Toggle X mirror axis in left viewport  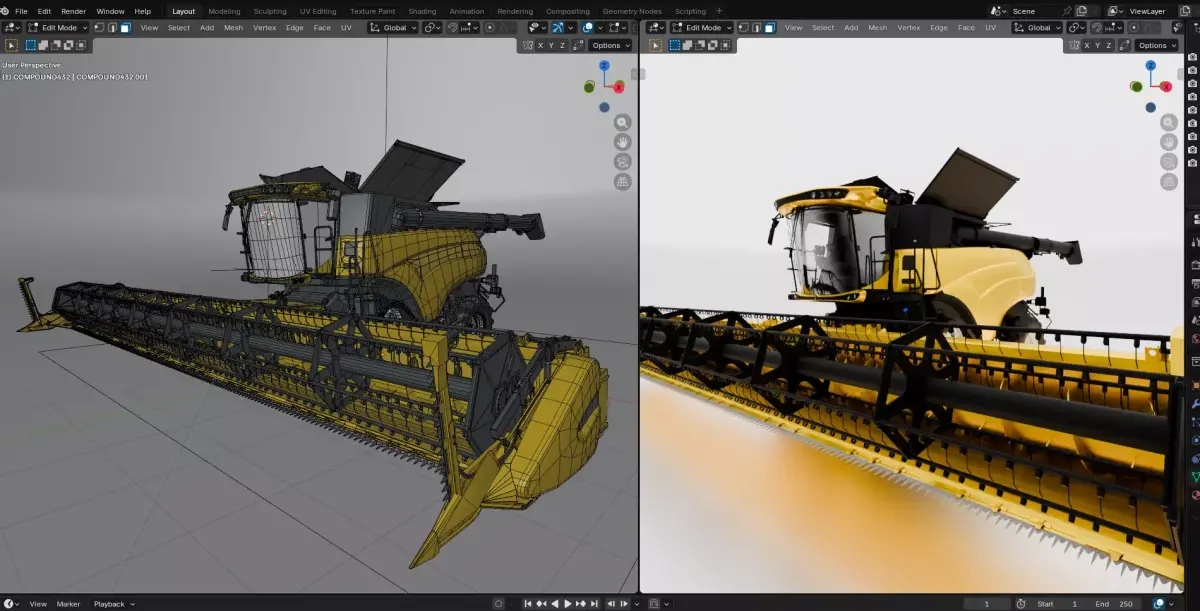point(541,45)
